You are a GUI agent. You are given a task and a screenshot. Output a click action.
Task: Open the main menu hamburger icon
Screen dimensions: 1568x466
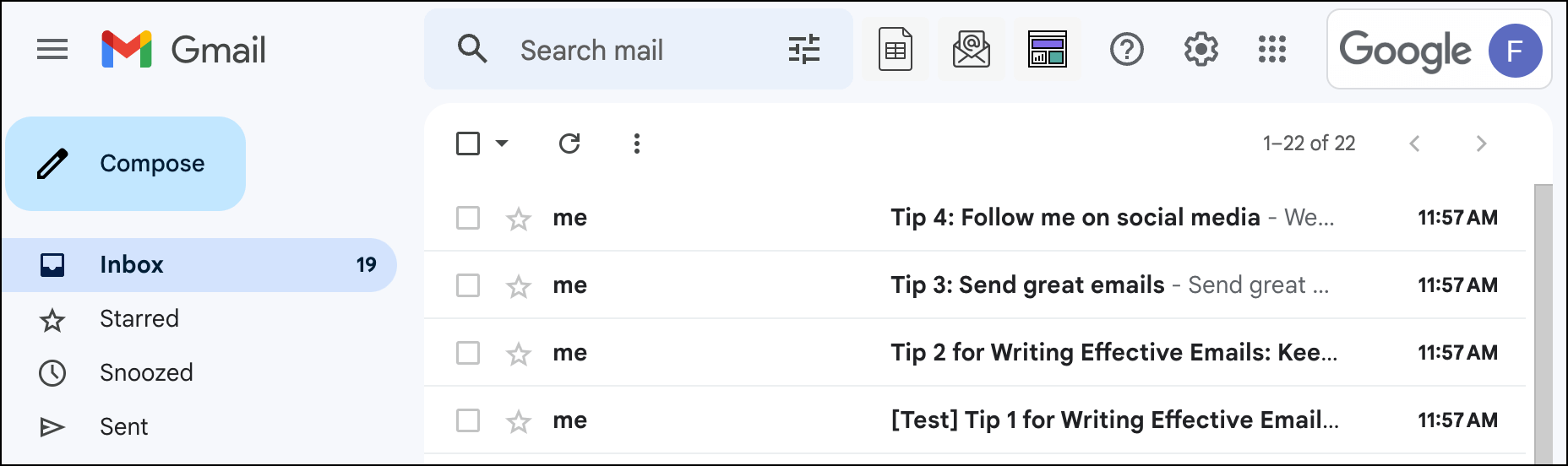[x=52, y=50]
